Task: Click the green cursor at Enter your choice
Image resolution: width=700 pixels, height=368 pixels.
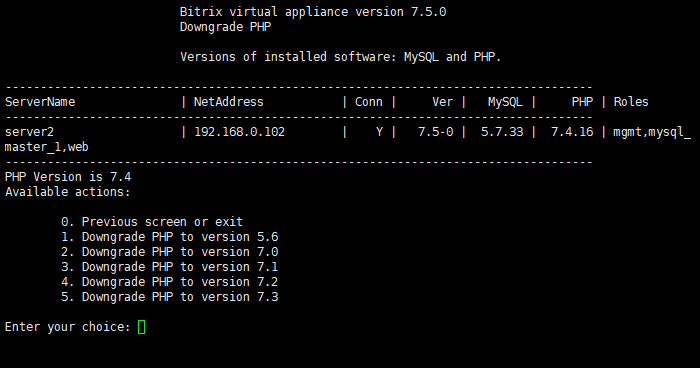Action: (x=142, y=327)
